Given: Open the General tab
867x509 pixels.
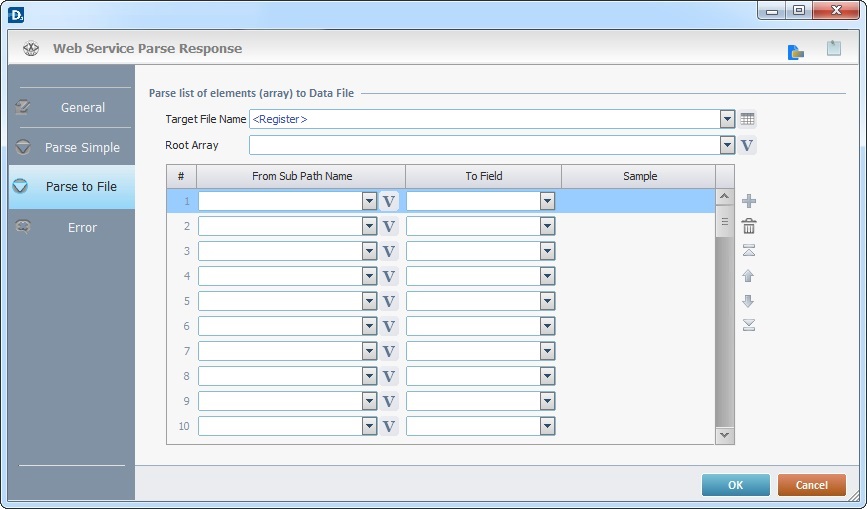Looking at the screenshot, I should tap(72, 107).
